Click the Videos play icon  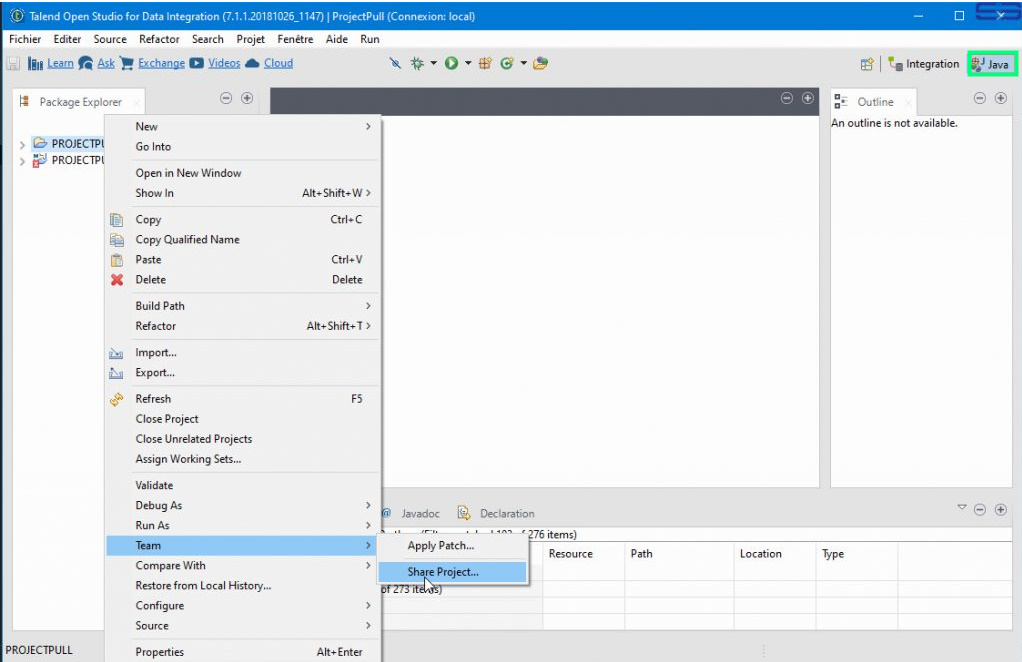coord(196,63)
